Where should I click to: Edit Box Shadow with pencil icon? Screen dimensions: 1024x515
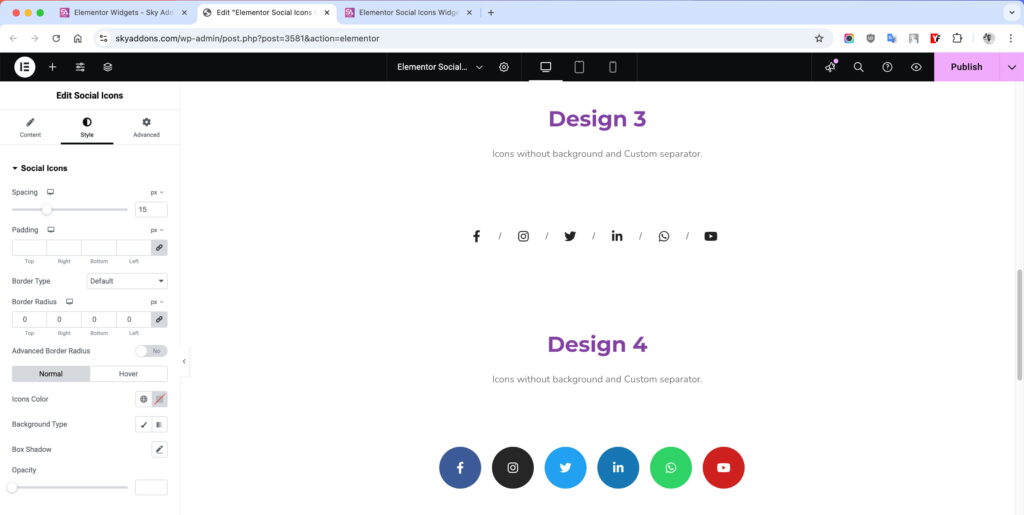coord(159,449)
